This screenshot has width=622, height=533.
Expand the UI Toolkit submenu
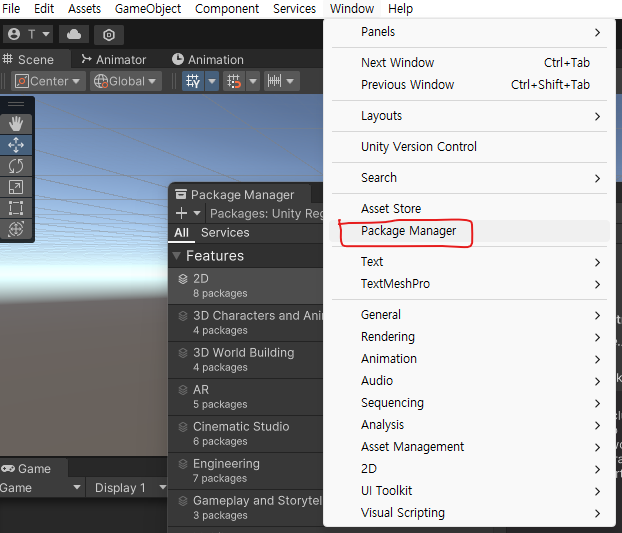469,491
